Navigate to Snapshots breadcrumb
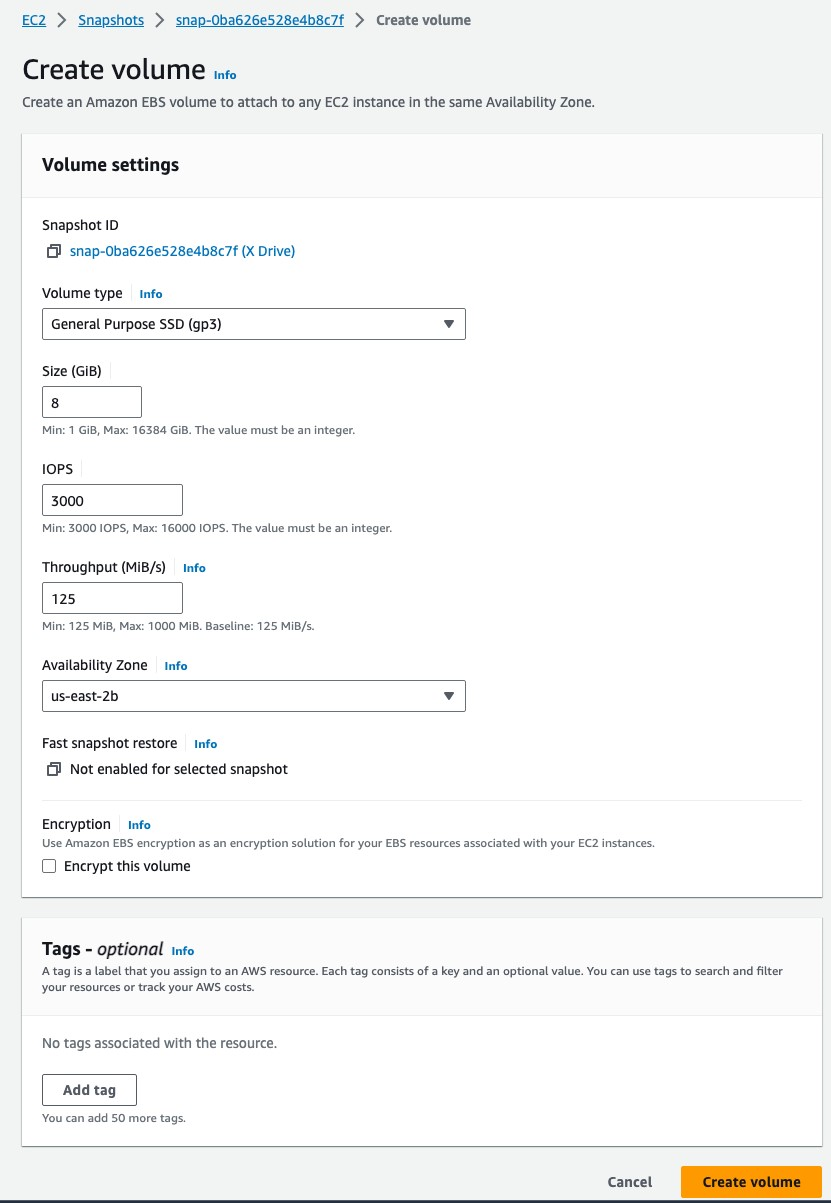This screenshot has width=831, height=1203. 111,20
